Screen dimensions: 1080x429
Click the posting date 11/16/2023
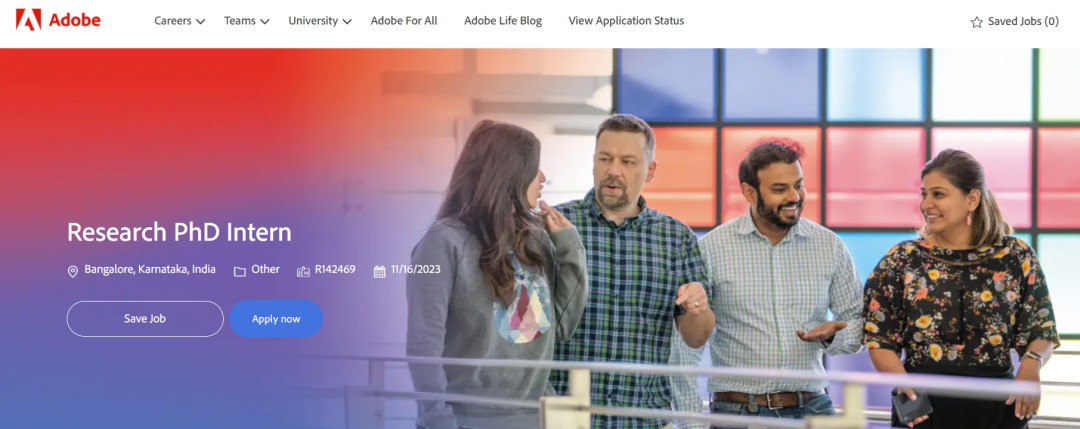click(x=415, y=269)
